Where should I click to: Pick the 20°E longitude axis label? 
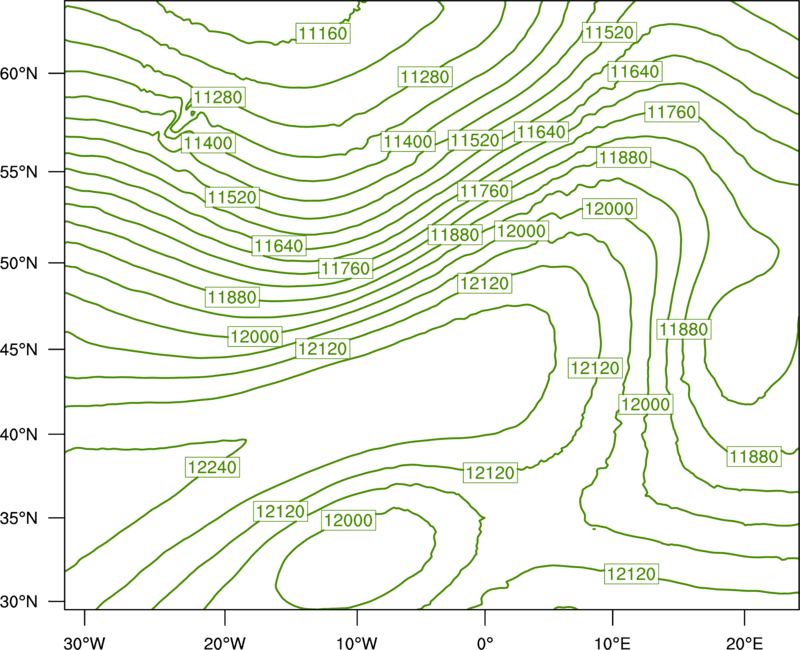tap(744, 643)
